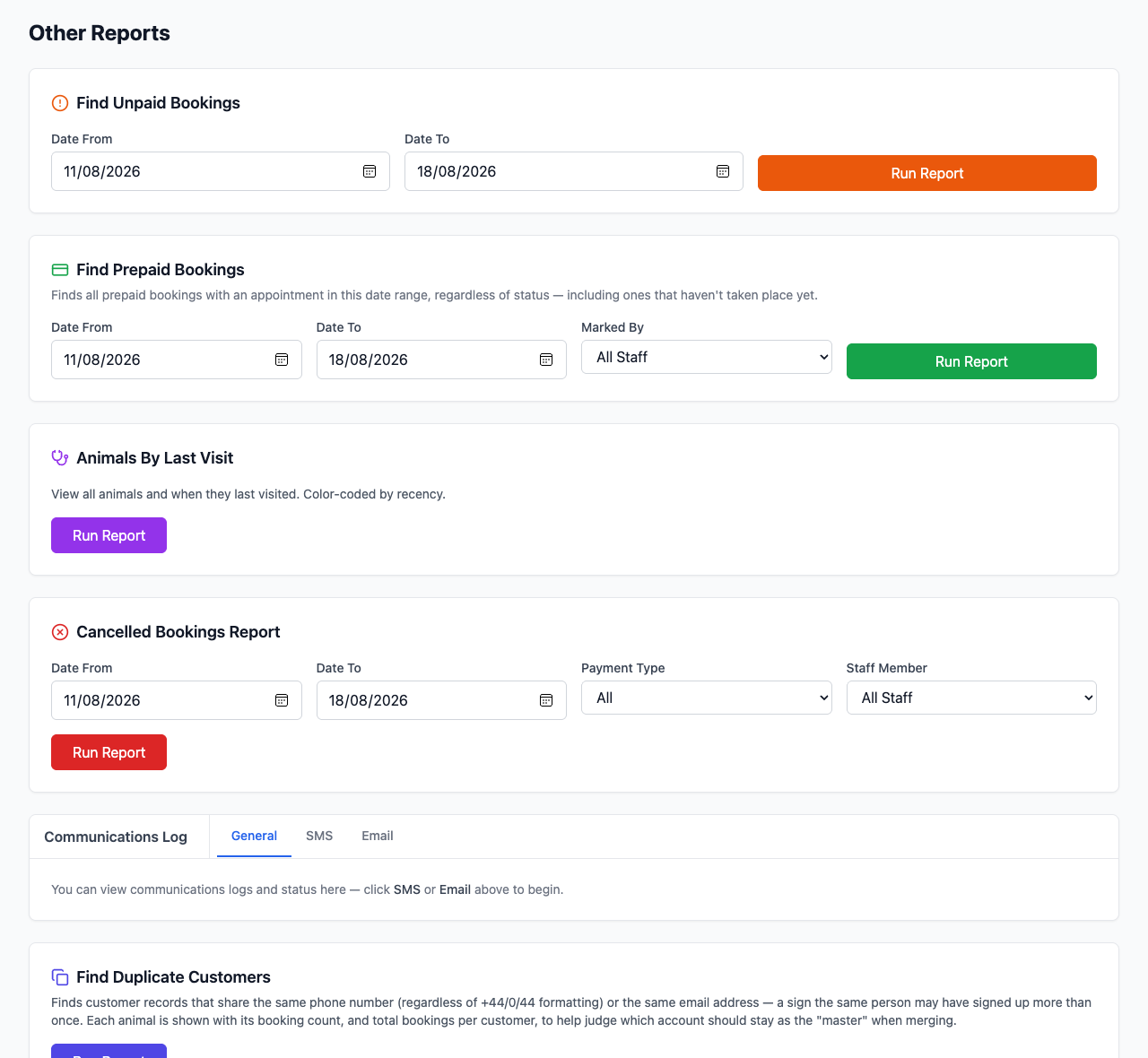Viewport: 1148px width, 1058px height.
Task: Click the Other Reports page title
Action: tap(100, 33)
